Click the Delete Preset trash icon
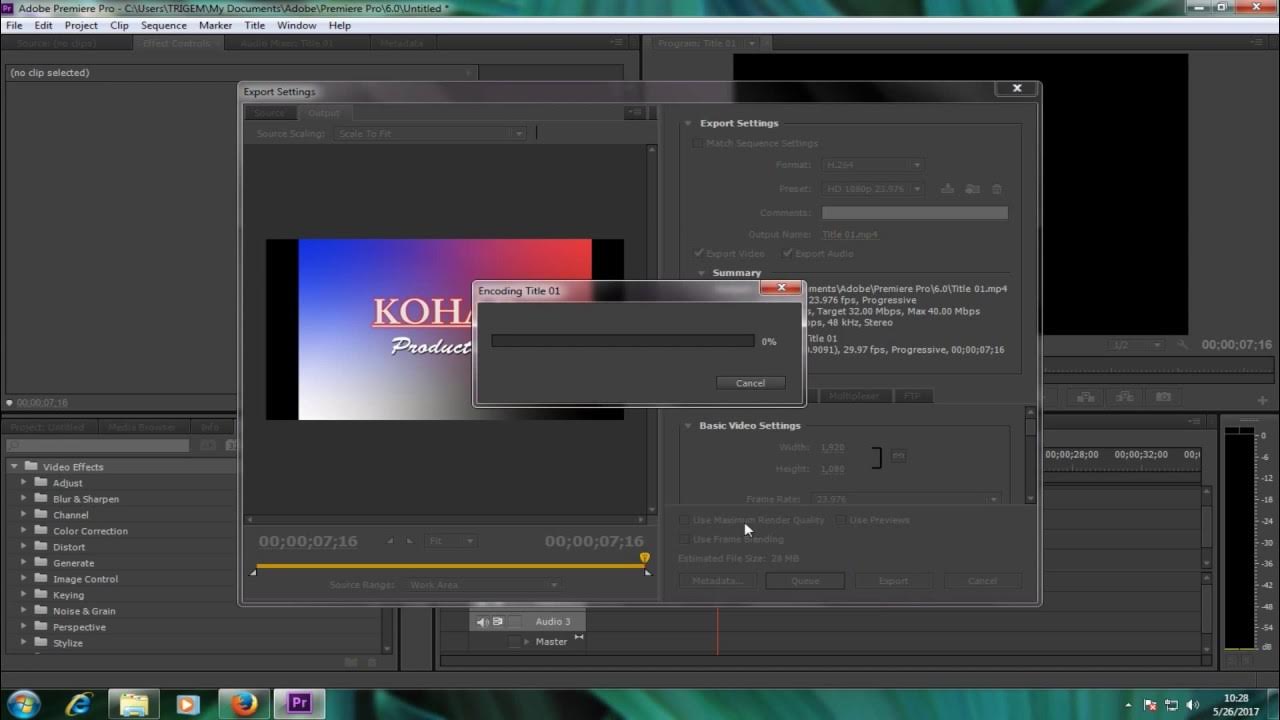Viewport: 1280px width, 720px height. tap(996, 189)
